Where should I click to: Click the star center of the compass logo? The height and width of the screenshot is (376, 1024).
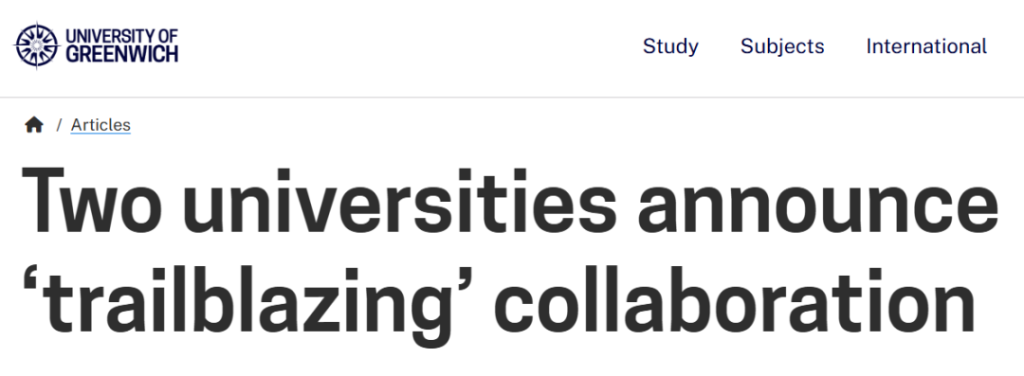[37, 46]
